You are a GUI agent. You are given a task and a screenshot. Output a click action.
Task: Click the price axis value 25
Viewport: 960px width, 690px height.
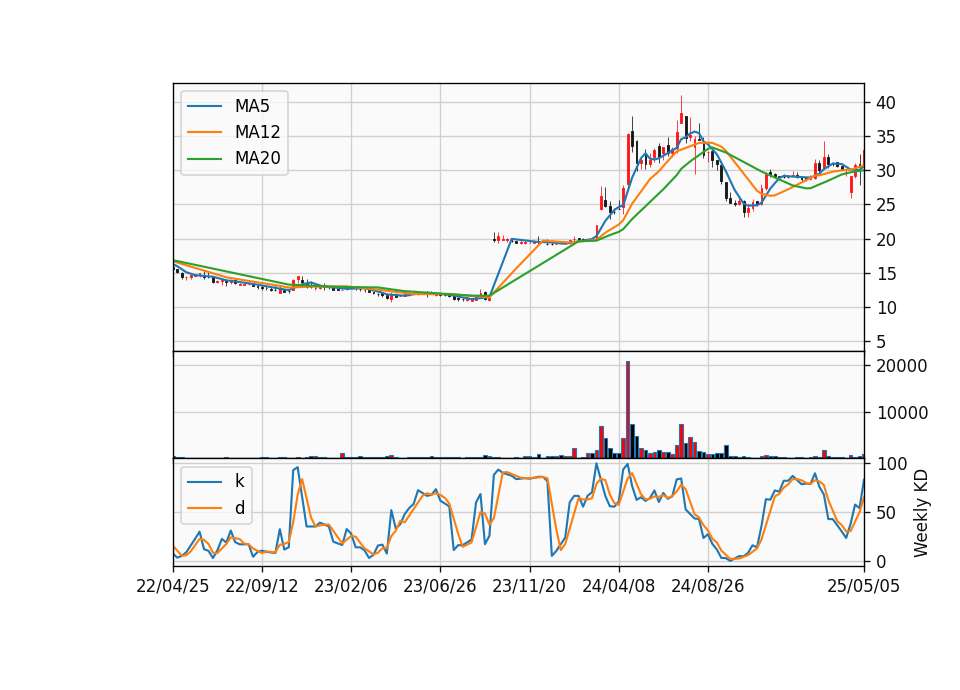(885, 205)
